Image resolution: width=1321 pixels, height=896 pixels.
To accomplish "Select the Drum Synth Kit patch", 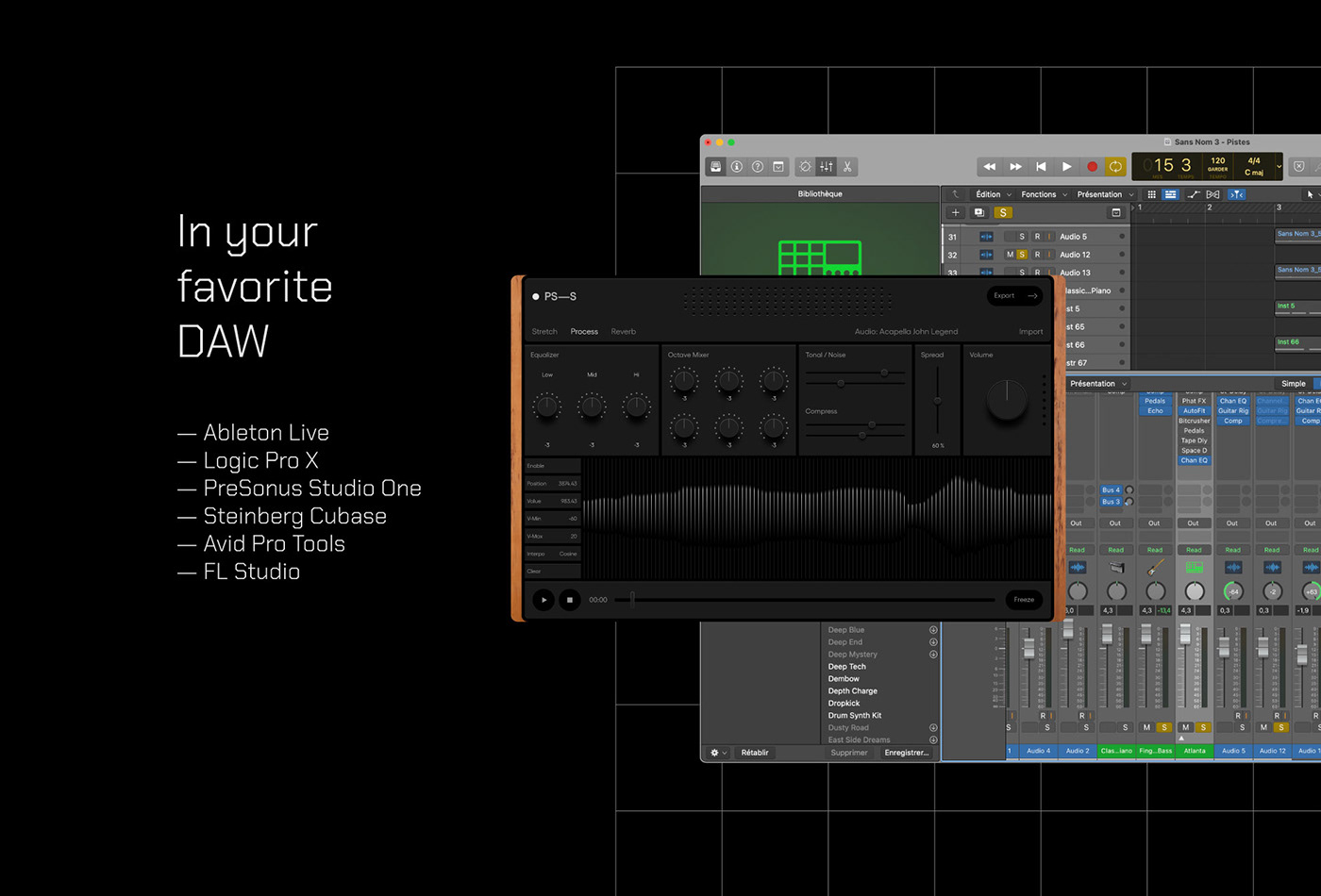I will click(x=855, y=716).
